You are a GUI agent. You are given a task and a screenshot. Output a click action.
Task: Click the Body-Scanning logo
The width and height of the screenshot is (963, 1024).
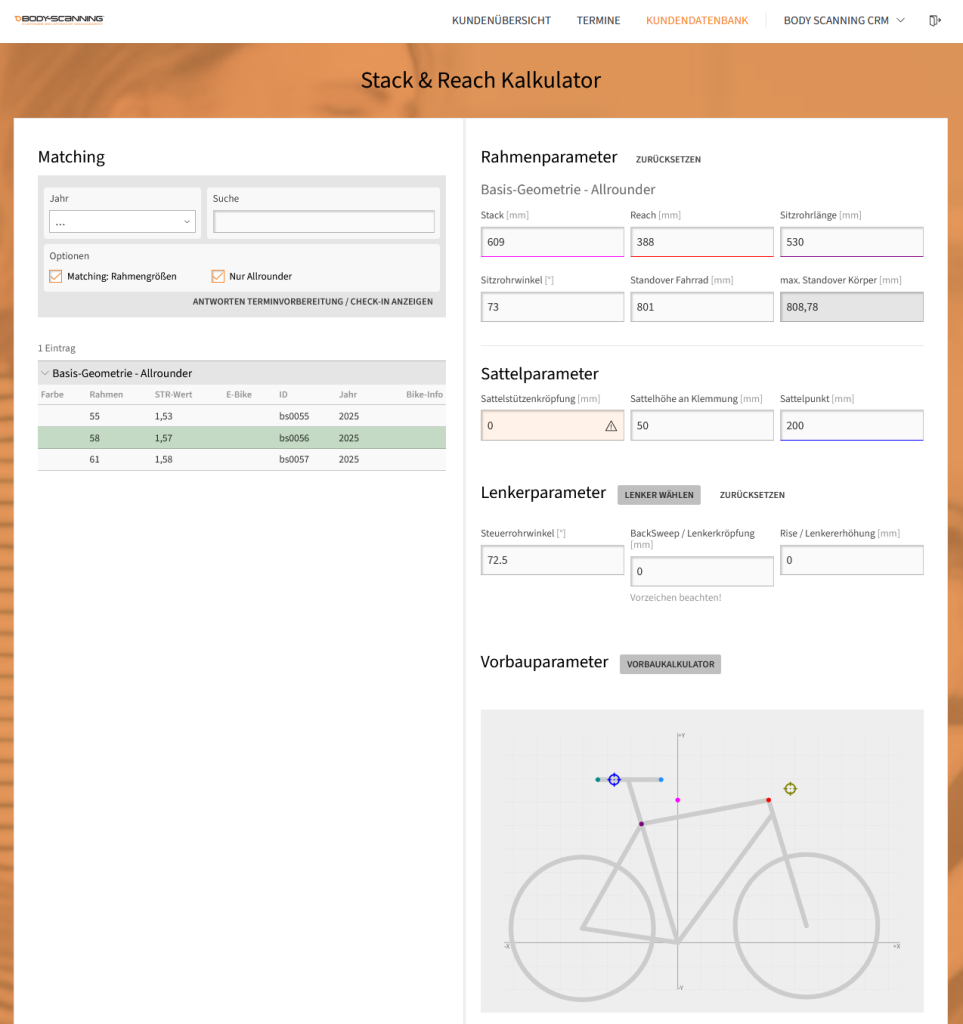59,19
